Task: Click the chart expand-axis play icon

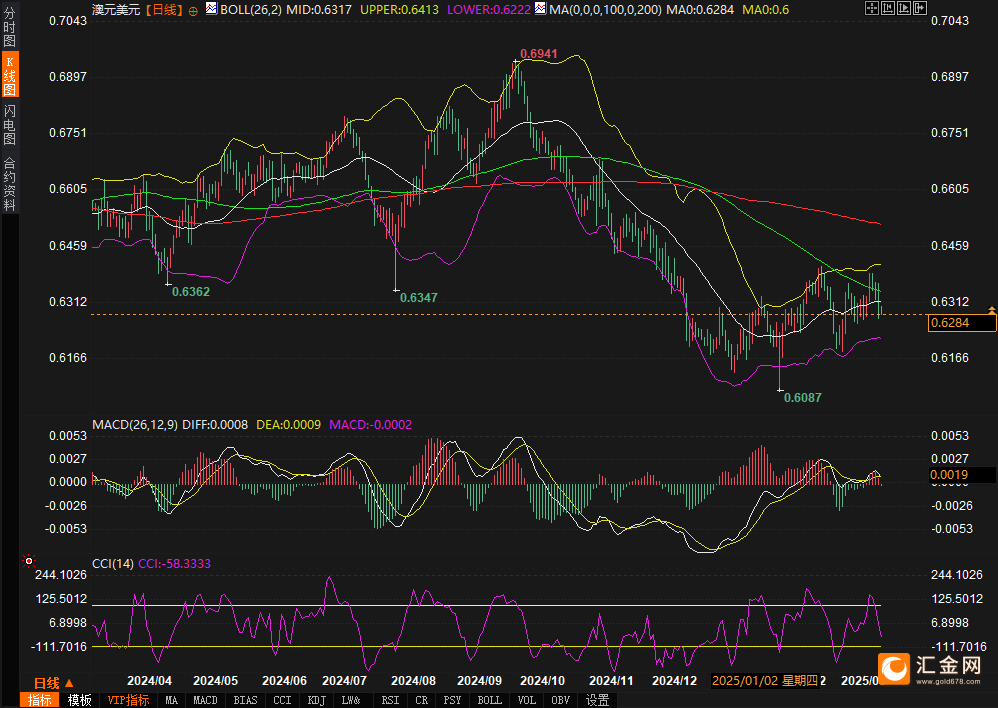Action: (x=904, y=8)
